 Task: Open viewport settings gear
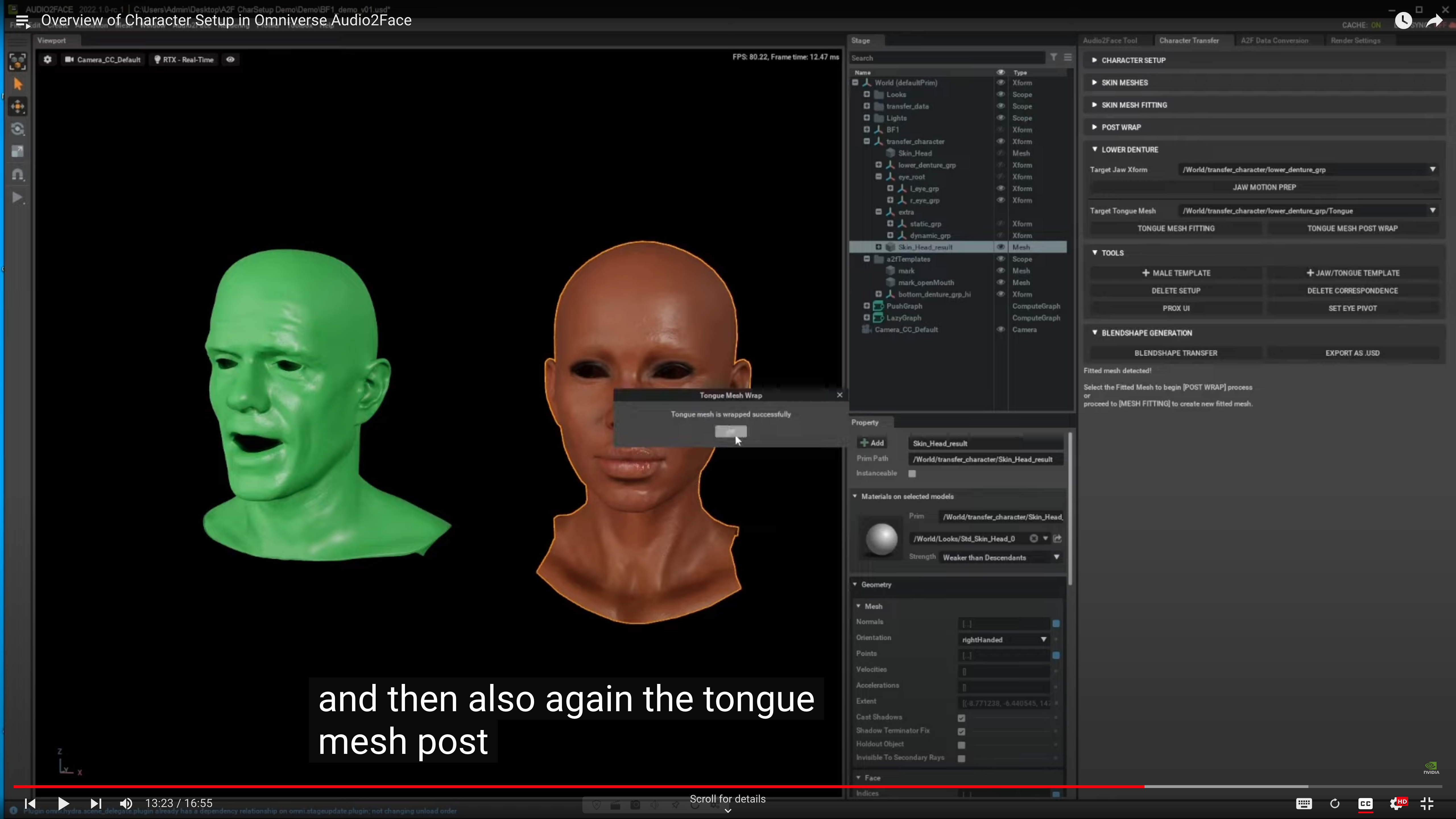click(x=47, y=59)
